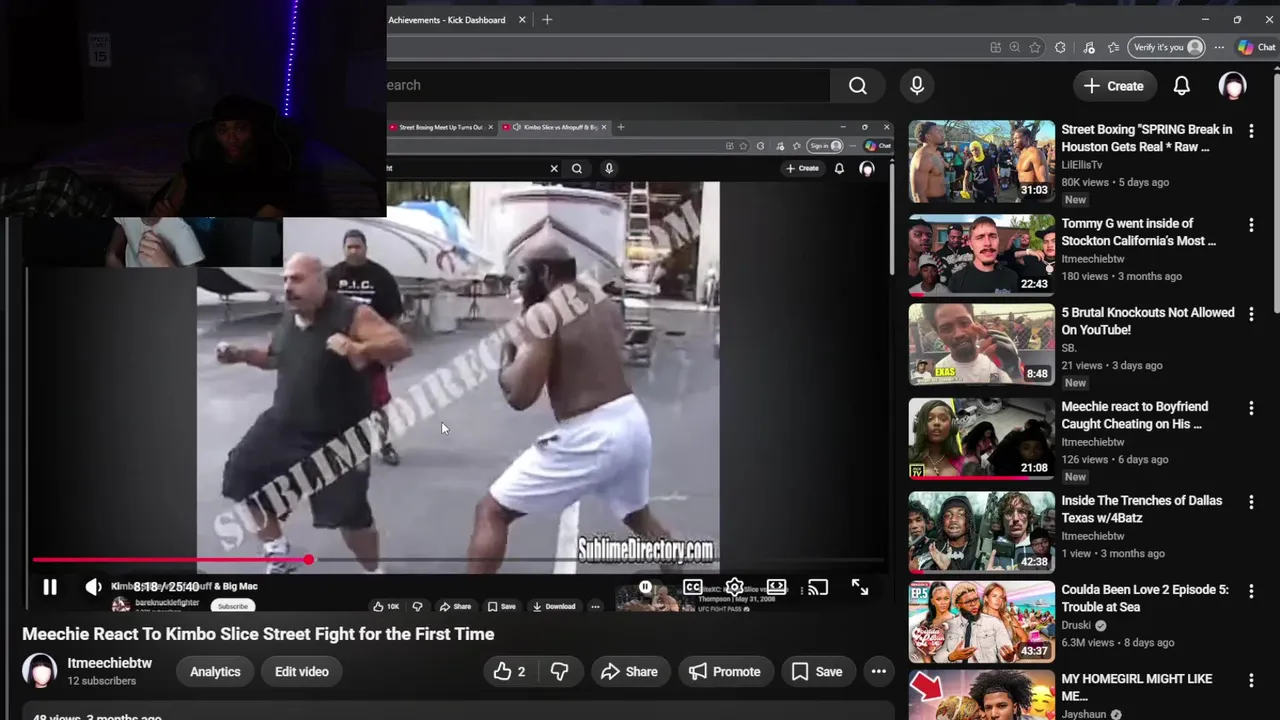Screen dimensions: 1280x720
Task: Open Druski channel link
Action: (1076, 625)
